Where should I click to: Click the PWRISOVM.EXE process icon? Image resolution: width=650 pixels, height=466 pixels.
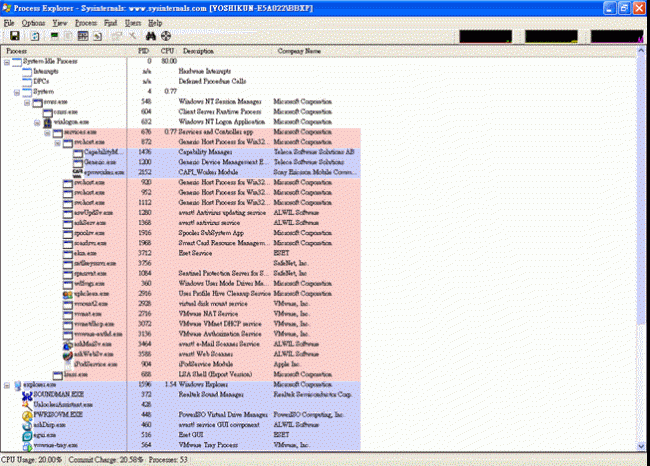[25, 415]
